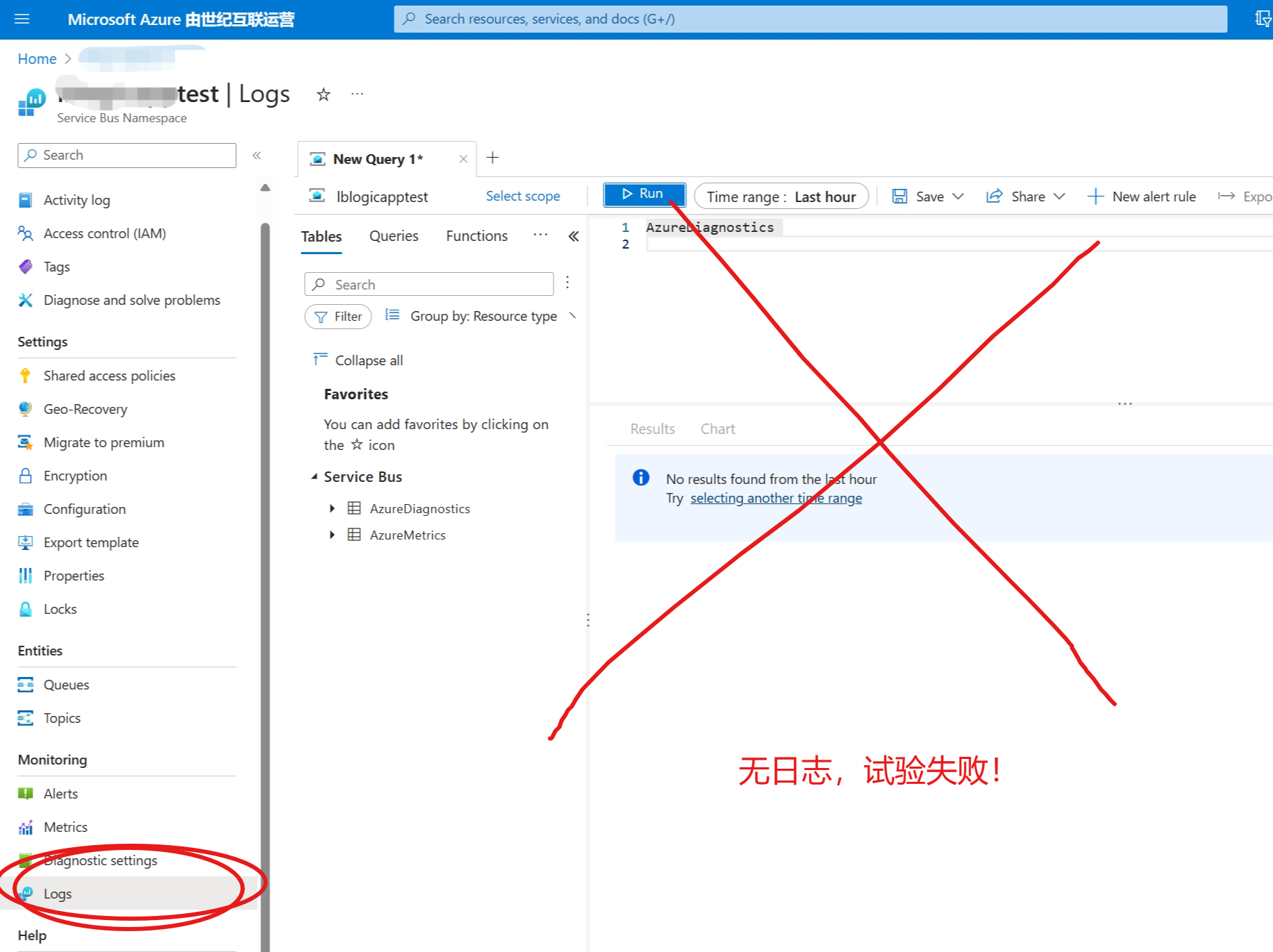Switch to the Queries tab
The image size is (1273, 952).
pyautogui.click(x=394, y=236)
